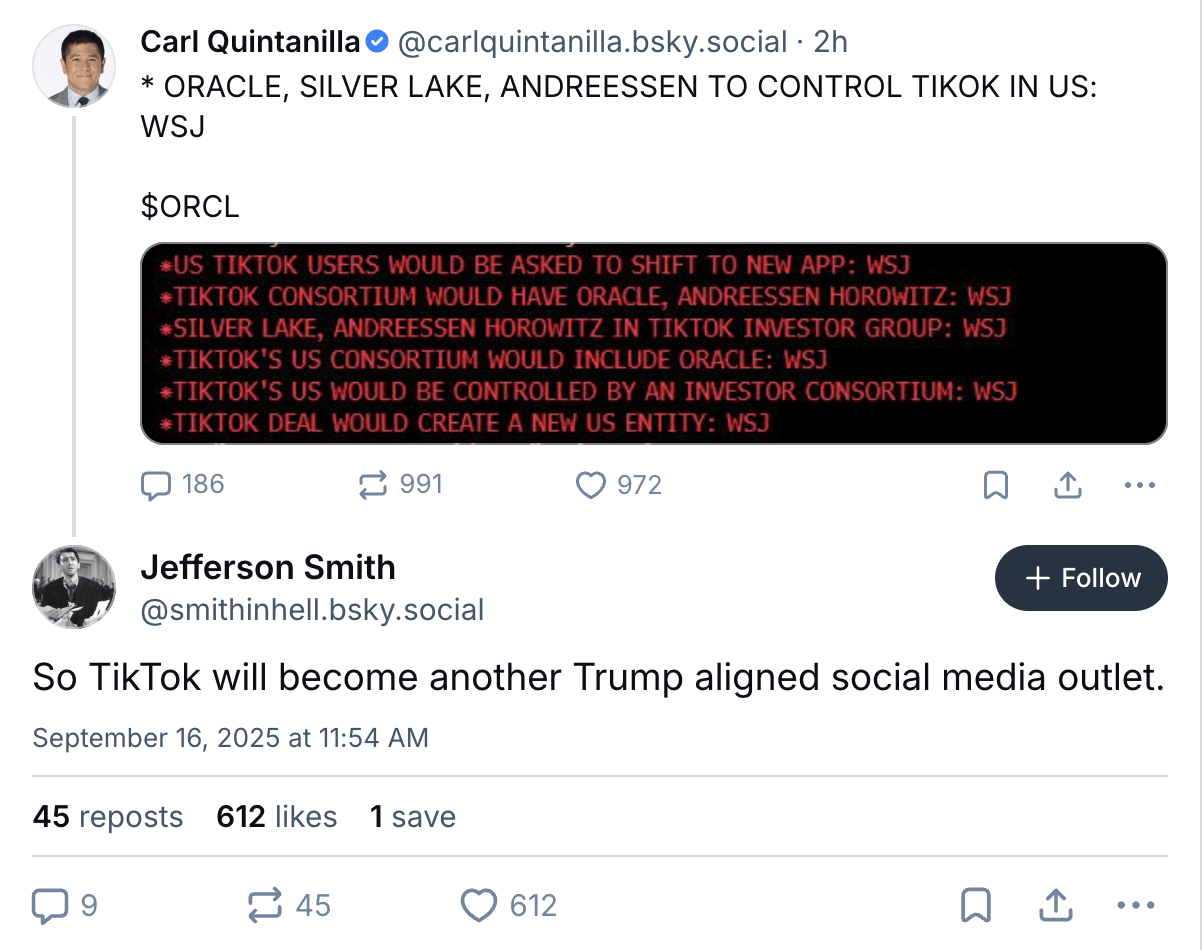Repost Jefferson Smith's post with 45 reposts
This screenshot has height=950, width=1202.
pyautogui.click(x=265, y=906)
